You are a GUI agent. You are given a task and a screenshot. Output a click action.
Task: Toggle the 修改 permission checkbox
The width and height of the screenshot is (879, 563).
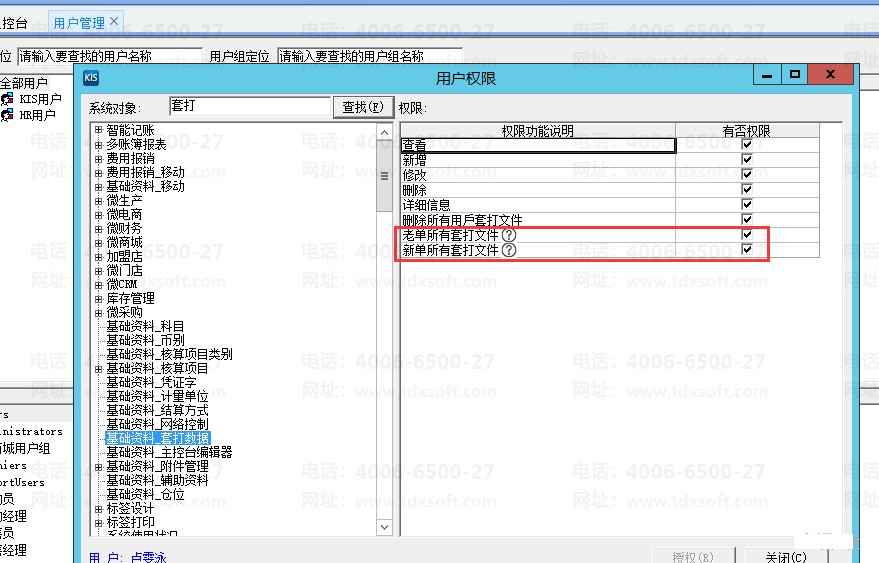pyautogui.click(x=747, y=174)
